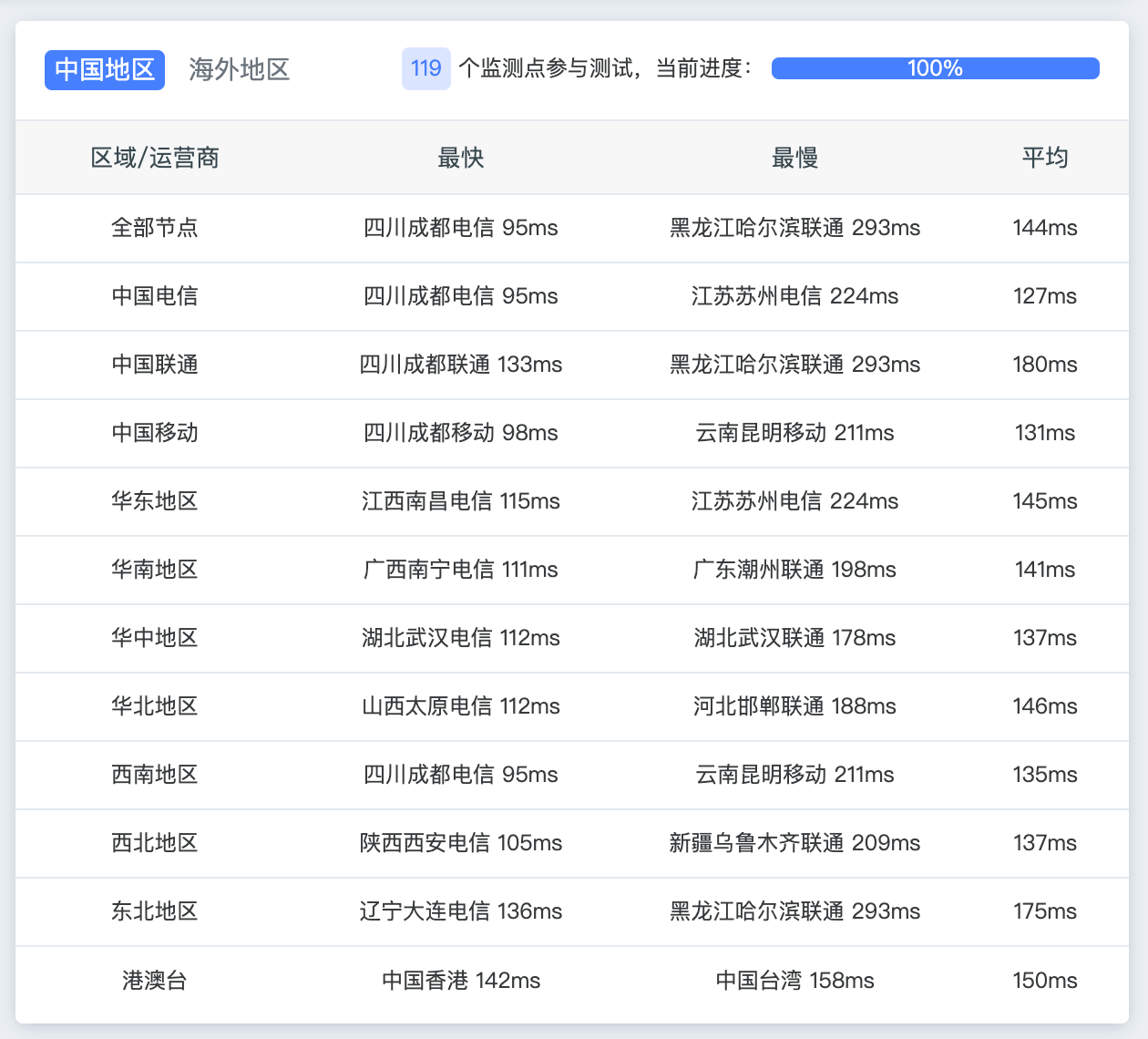Select the 中国电信 row label

click(155, 295)
